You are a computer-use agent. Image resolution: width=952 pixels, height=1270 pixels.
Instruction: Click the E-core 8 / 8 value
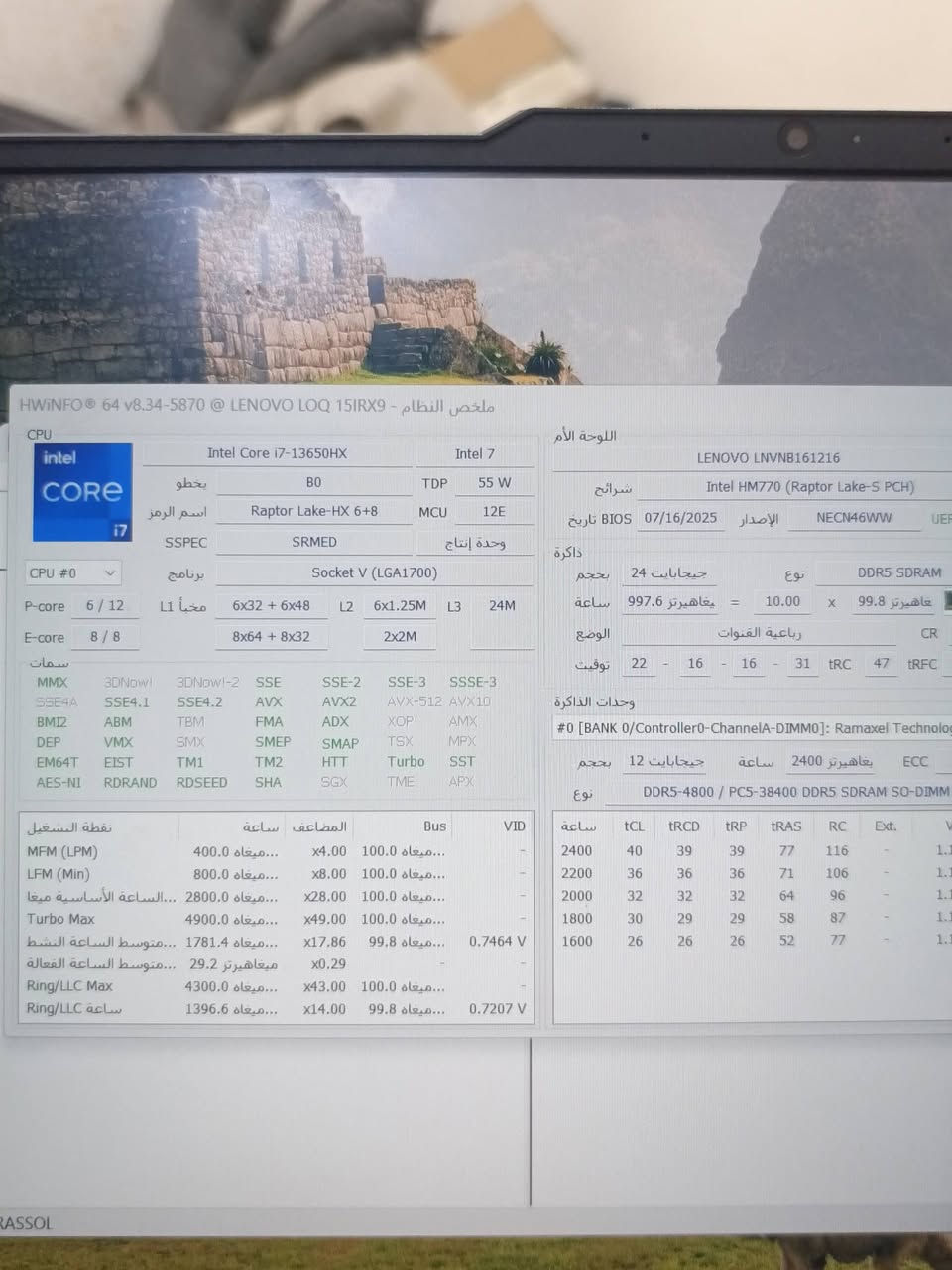coord(105,637)
